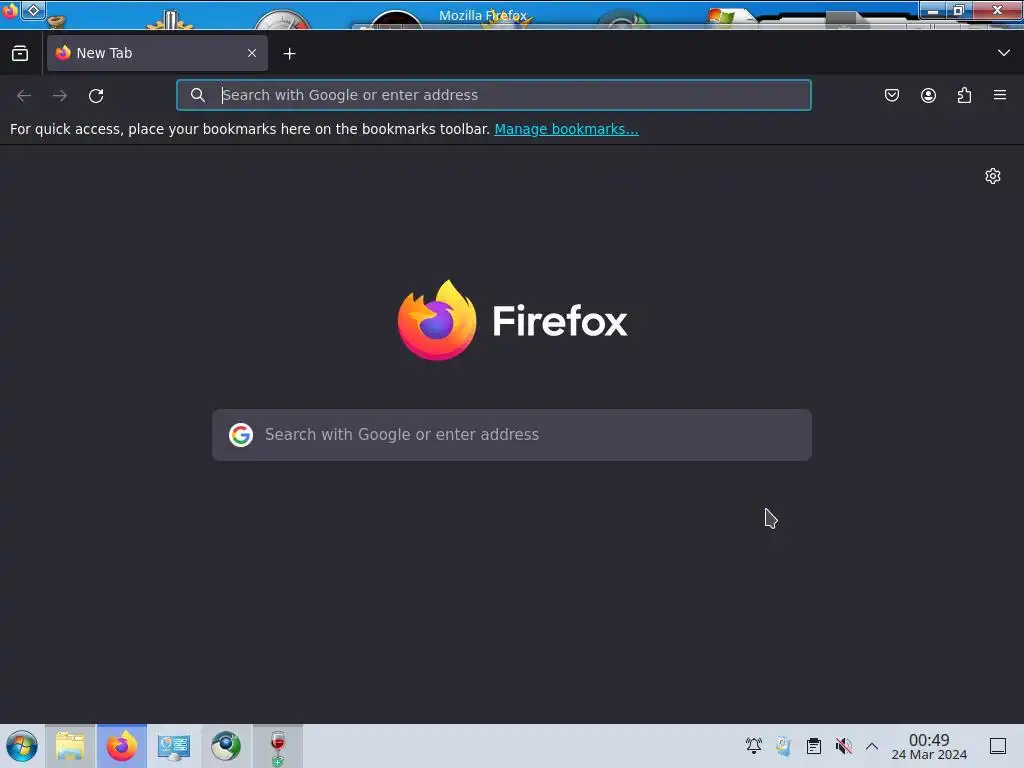Focus the address bar search field
Viewport: 1024px width, 768px height.
coord(494,95)
